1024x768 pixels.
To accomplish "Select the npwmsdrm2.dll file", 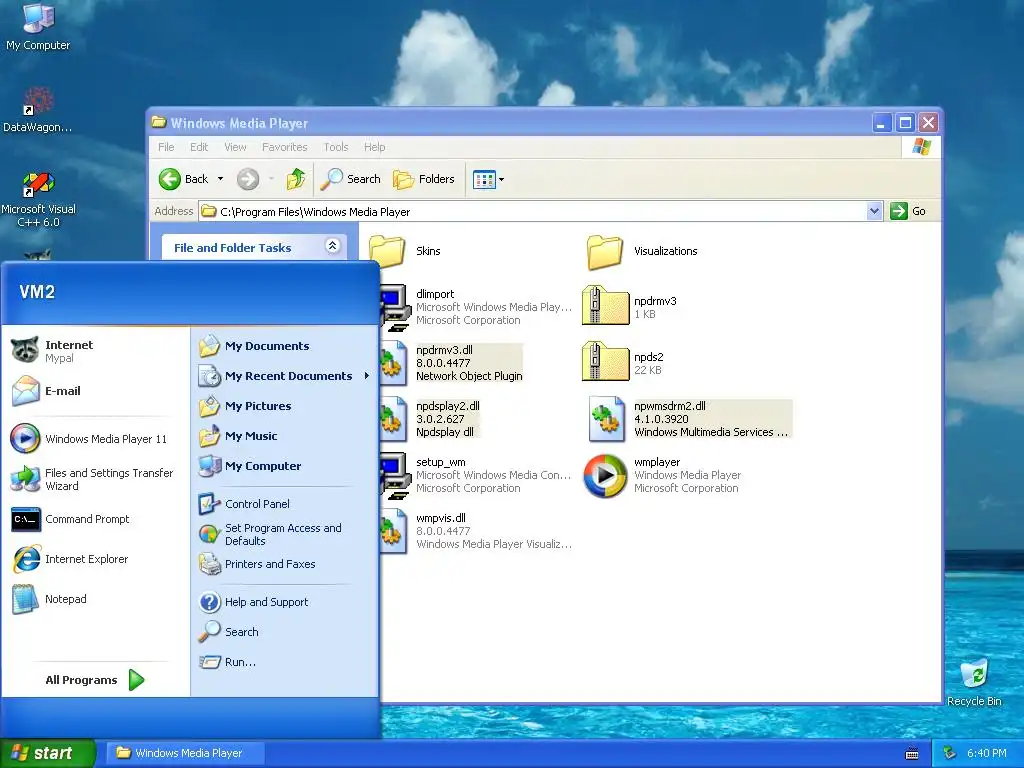I will coord(690,419).
